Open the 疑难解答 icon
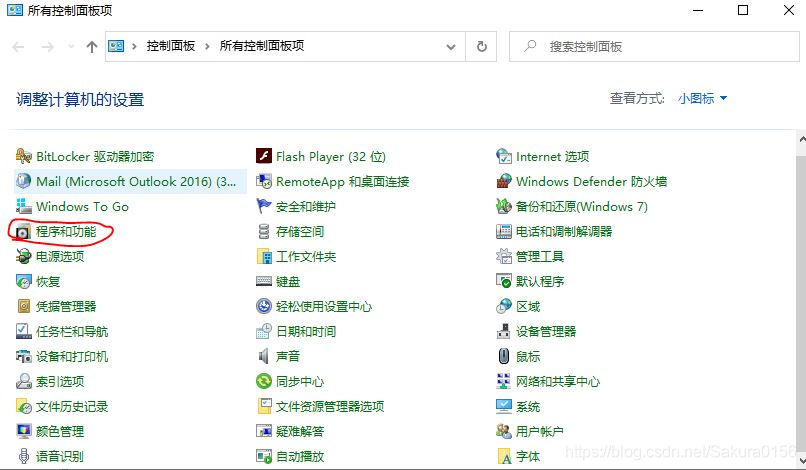 point(264,431)
